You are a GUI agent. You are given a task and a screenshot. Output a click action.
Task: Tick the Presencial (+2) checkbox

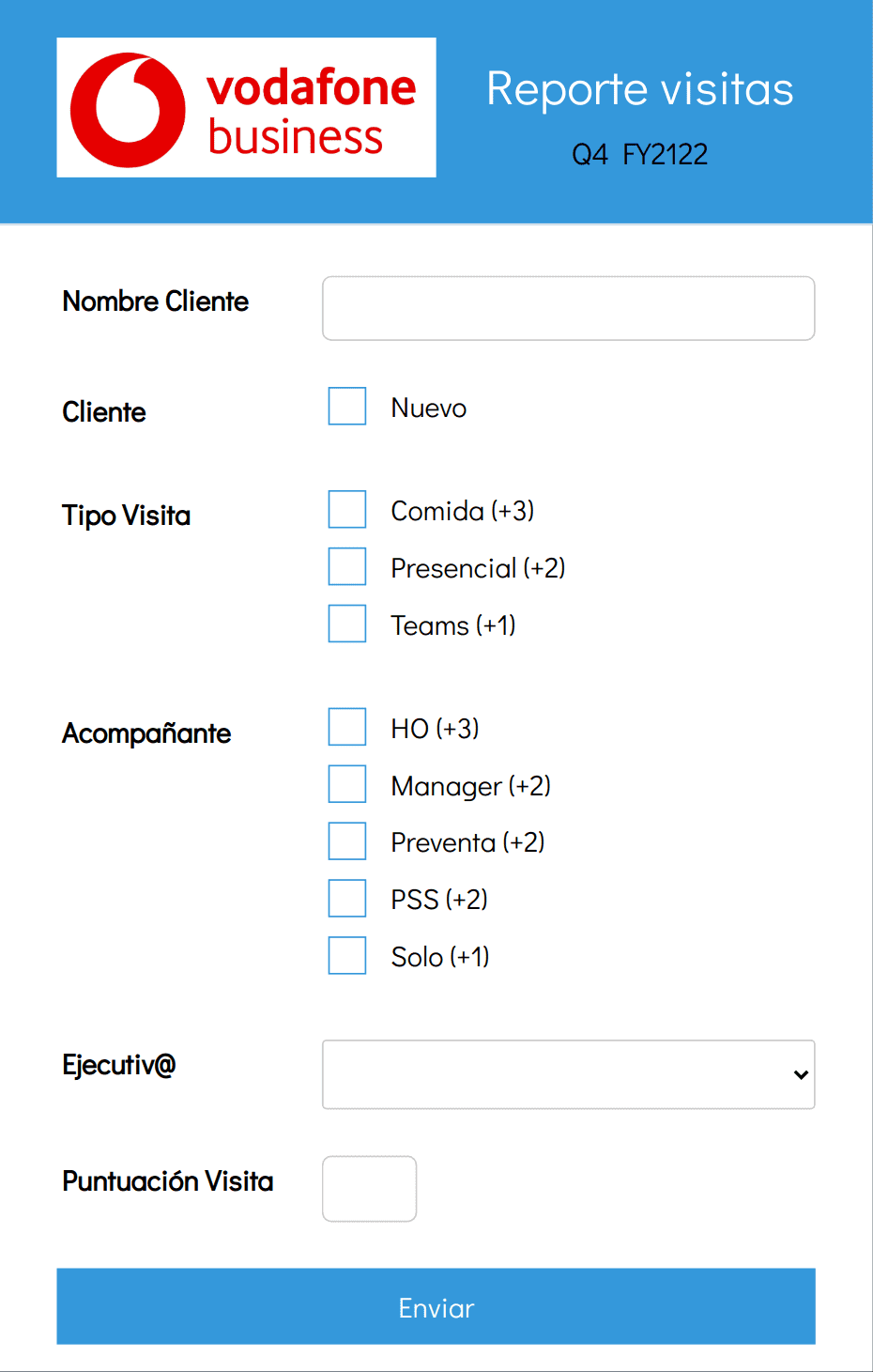(347, 567)
